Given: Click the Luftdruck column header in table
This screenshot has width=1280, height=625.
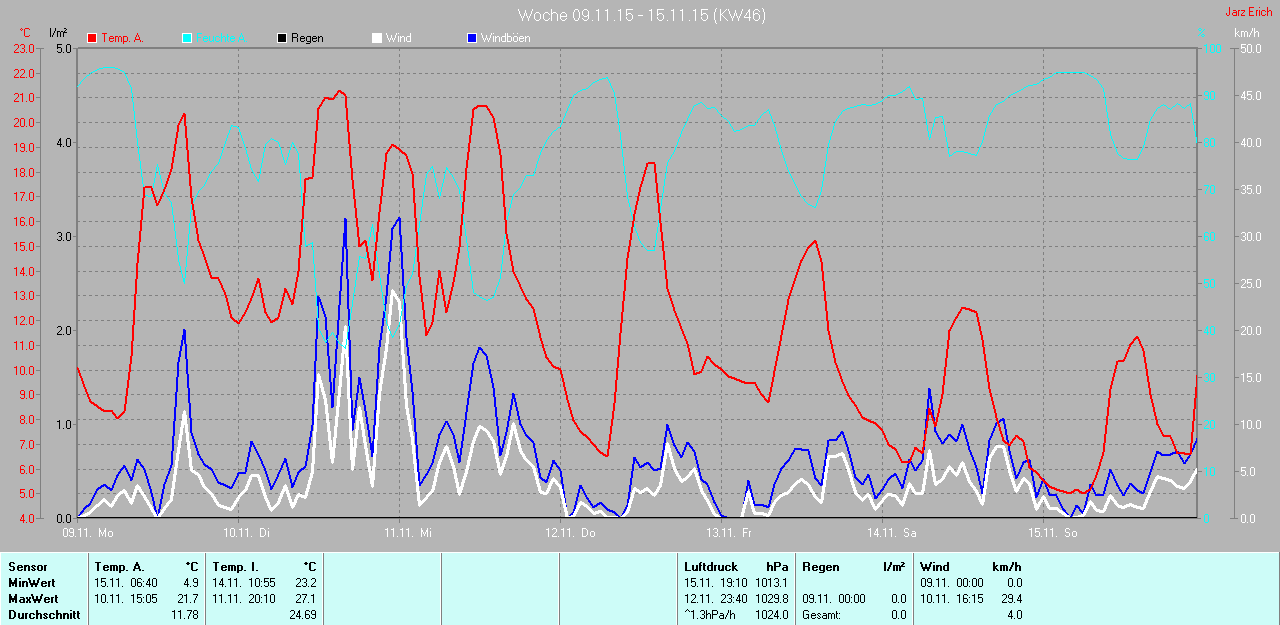Looking at the screenshot, I should click(x=711, y=567).
